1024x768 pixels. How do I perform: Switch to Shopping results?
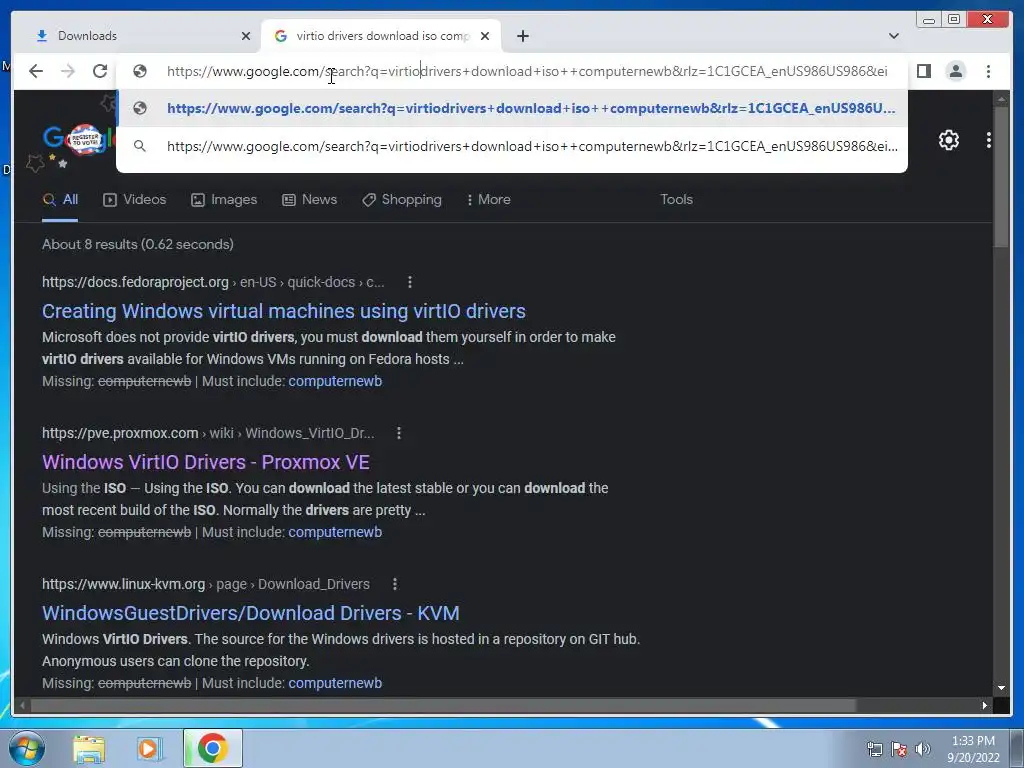(x=402, y=200)
